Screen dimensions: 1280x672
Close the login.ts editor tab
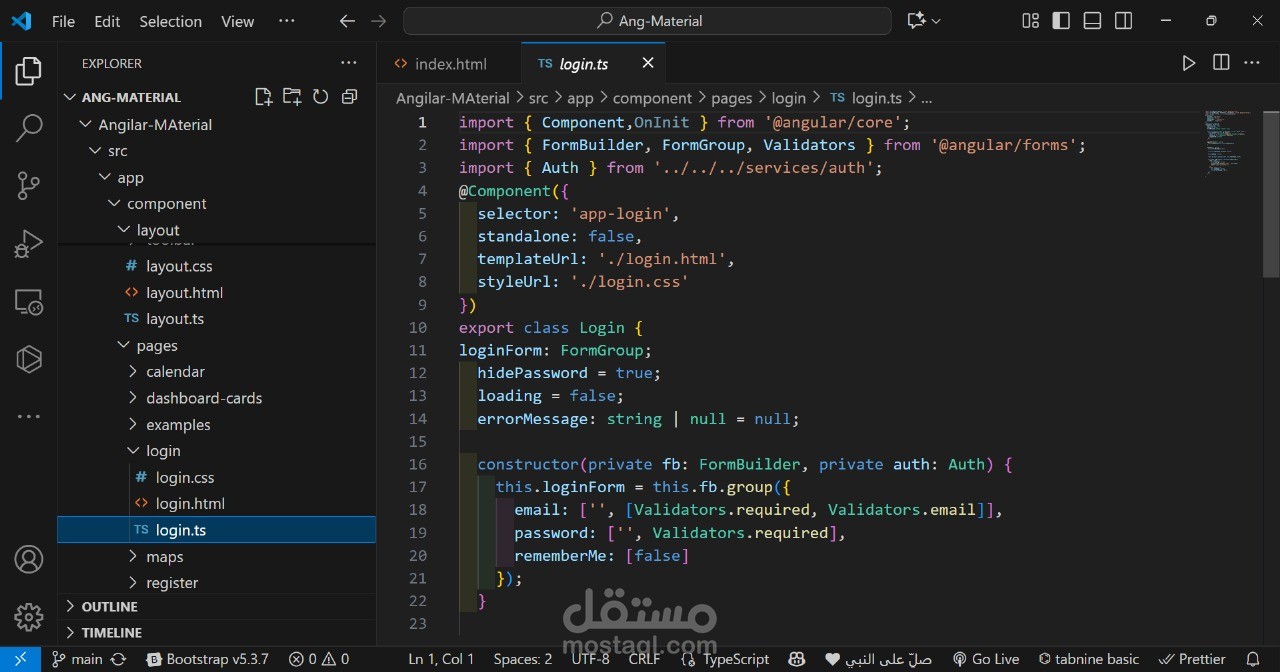click(x=648, y=63)
